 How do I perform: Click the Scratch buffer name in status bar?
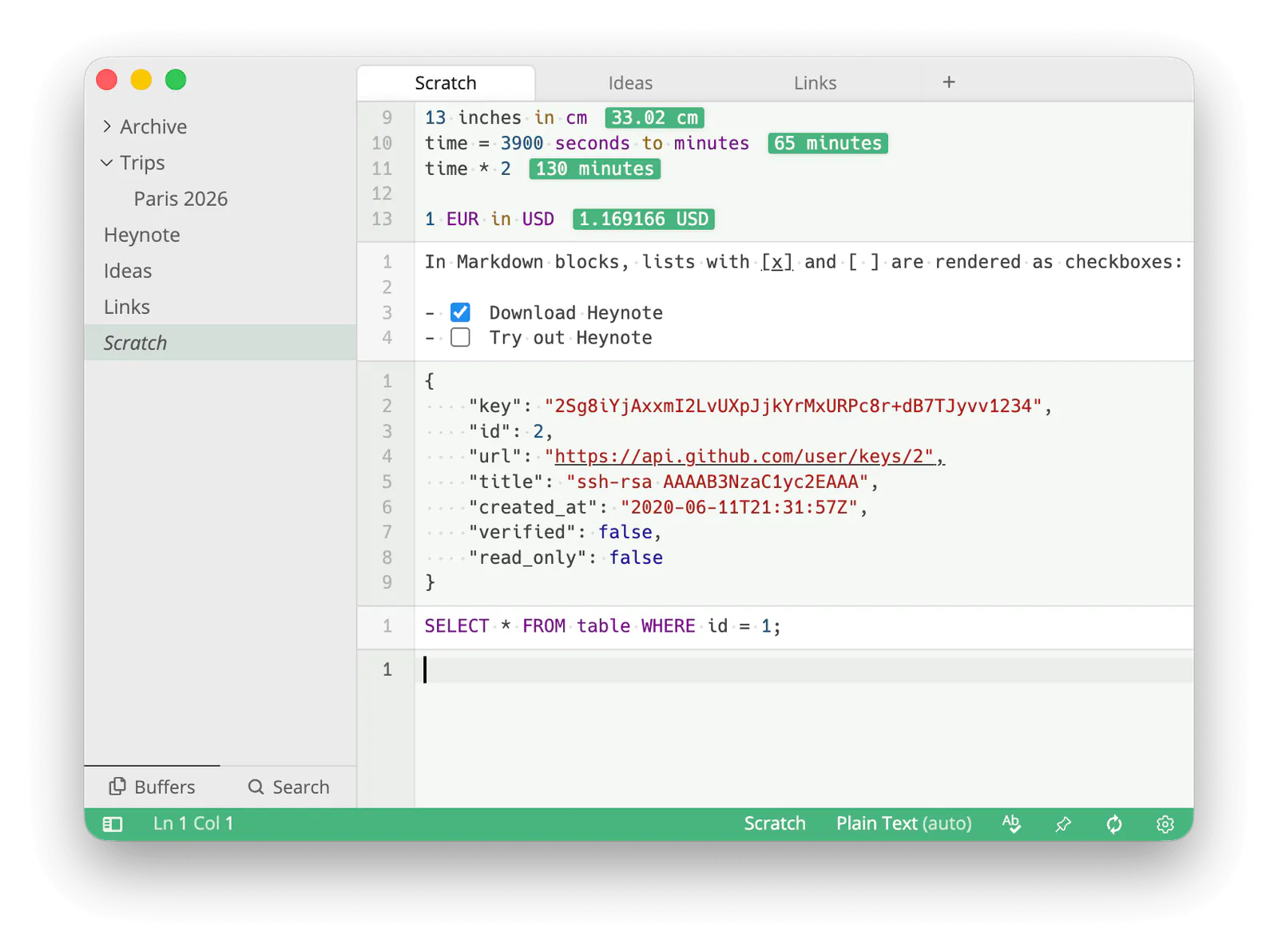[775, 823]
